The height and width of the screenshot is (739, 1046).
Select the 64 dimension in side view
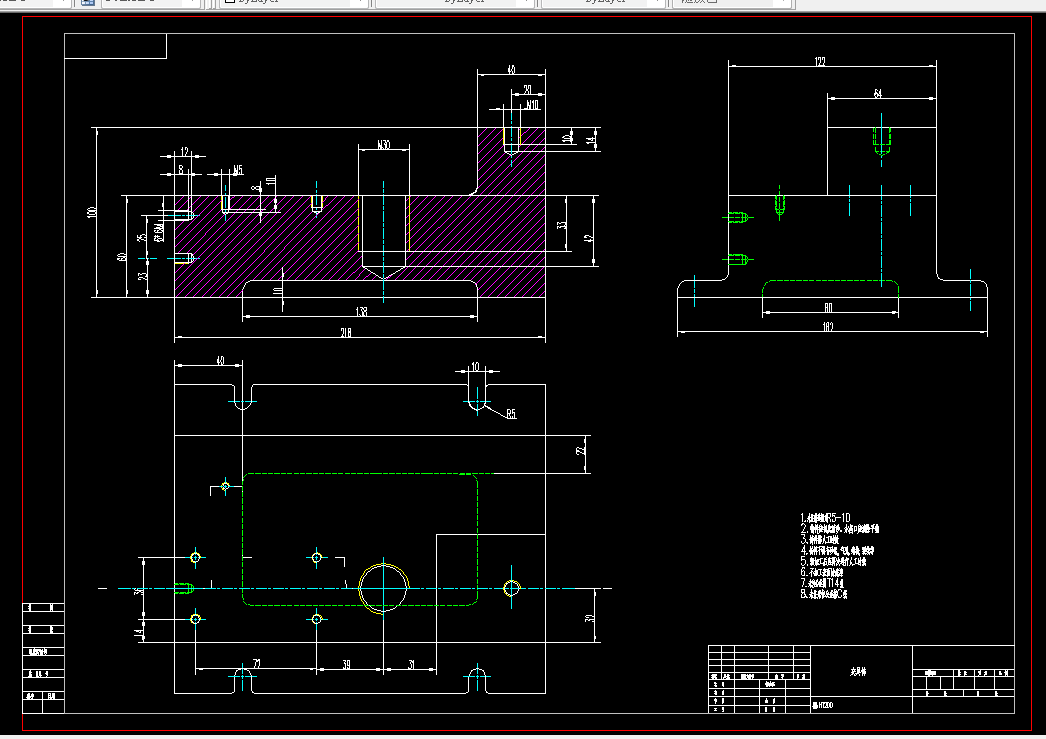[878, 93]
